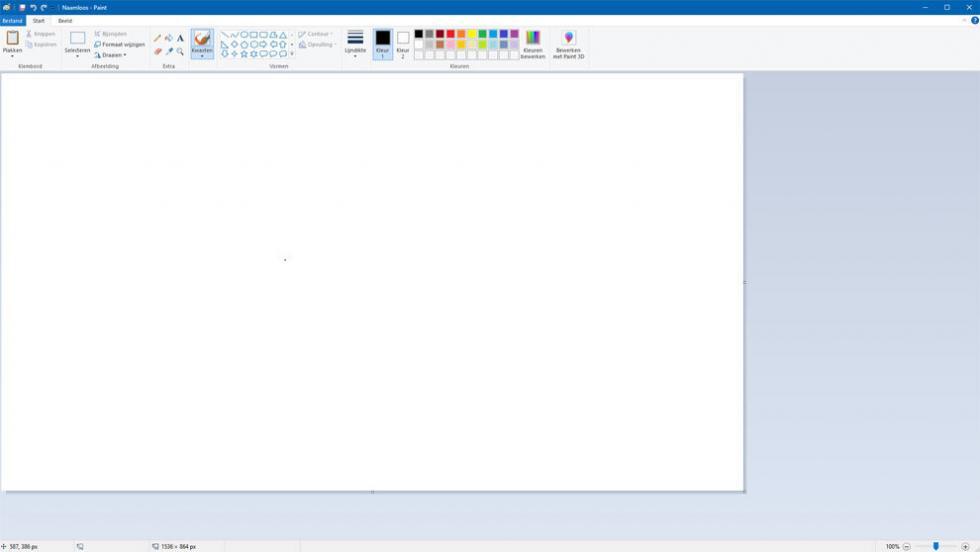The height and width of the screenshot is (552, 980).
Task: Click the zoom in plus button
Action: click(965, 546)
